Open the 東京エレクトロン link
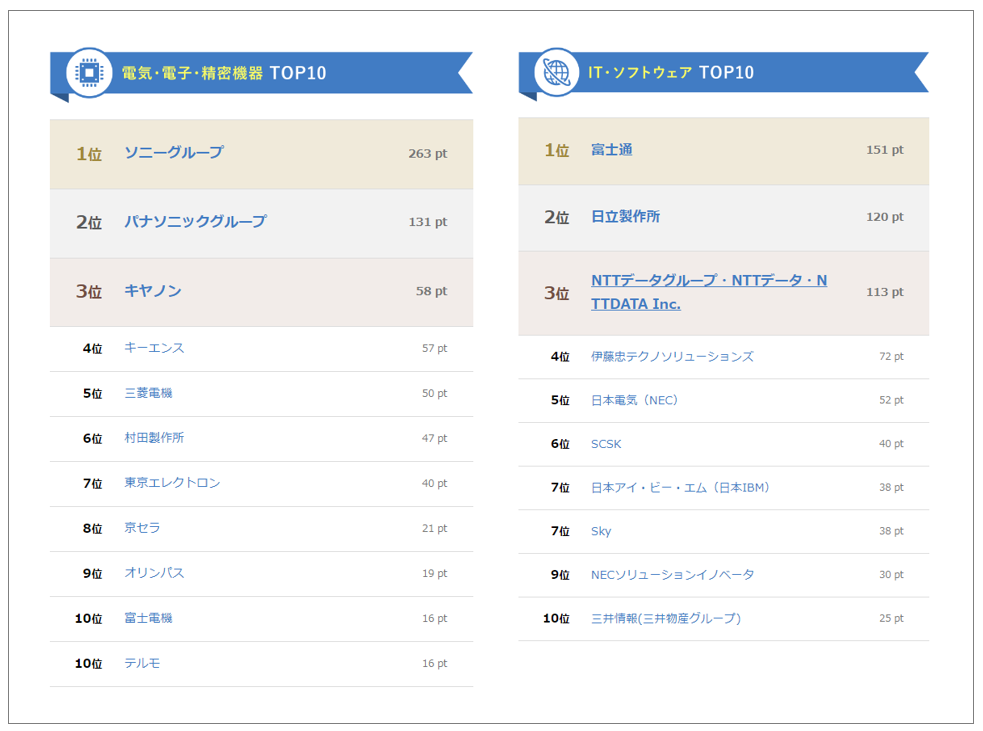Screen dimensions: 983x731 coord(172,483)
